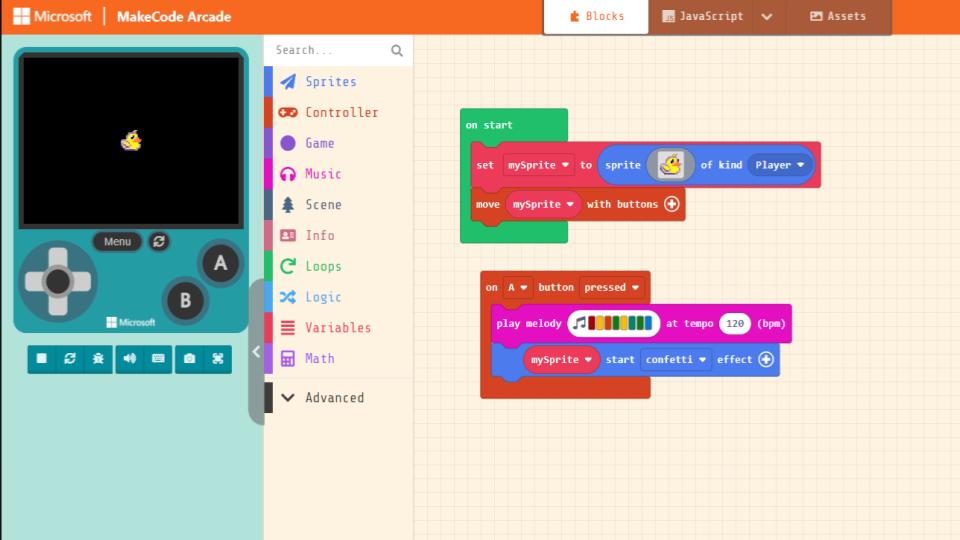This screenshot has width=960, height=540.
Task: Switch to the Blocks tab
Action: tap(596, 17)
